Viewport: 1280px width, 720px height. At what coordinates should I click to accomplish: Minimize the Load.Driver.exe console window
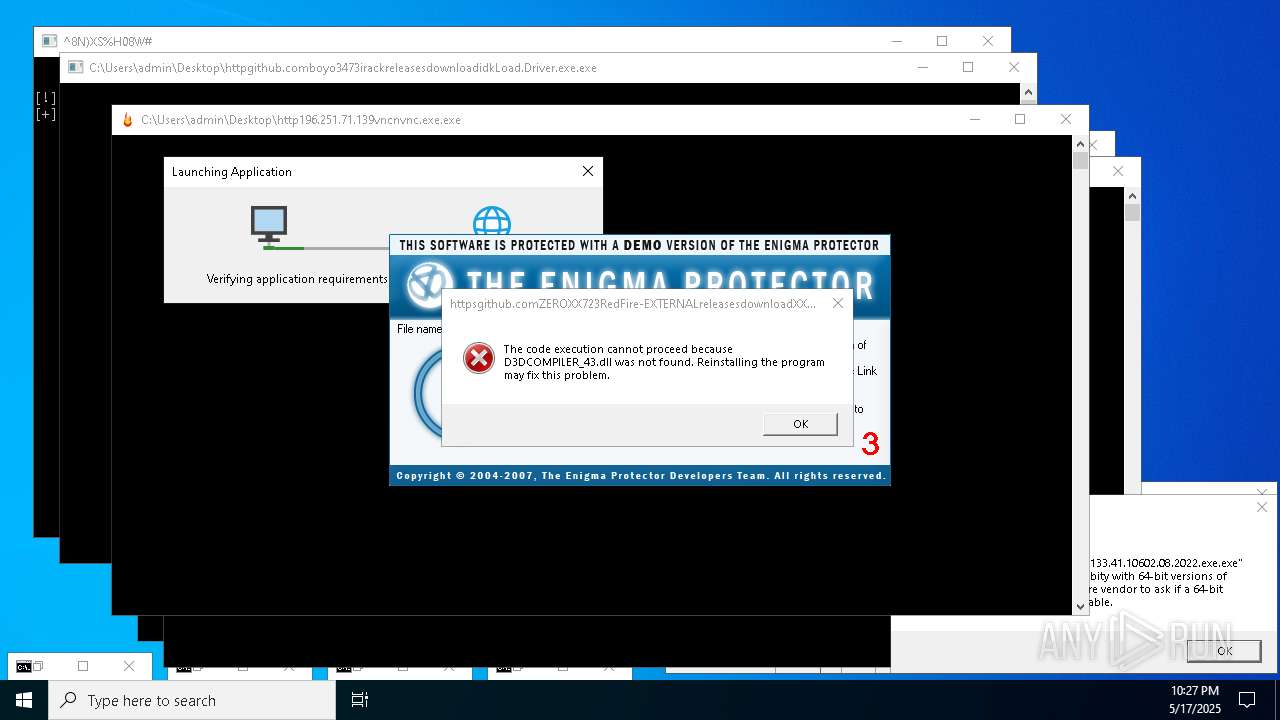point(922,67)
